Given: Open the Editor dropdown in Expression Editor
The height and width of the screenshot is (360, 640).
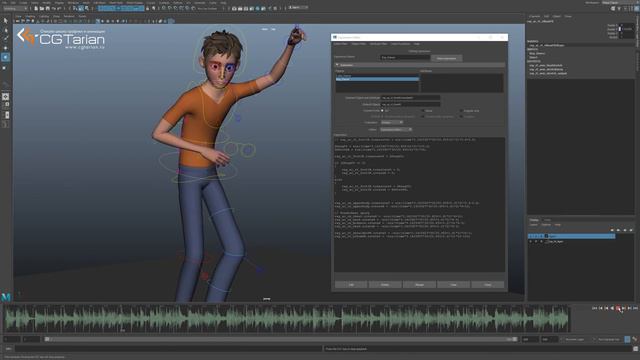Looking at the screenshot, I should (x=396, y=129).
